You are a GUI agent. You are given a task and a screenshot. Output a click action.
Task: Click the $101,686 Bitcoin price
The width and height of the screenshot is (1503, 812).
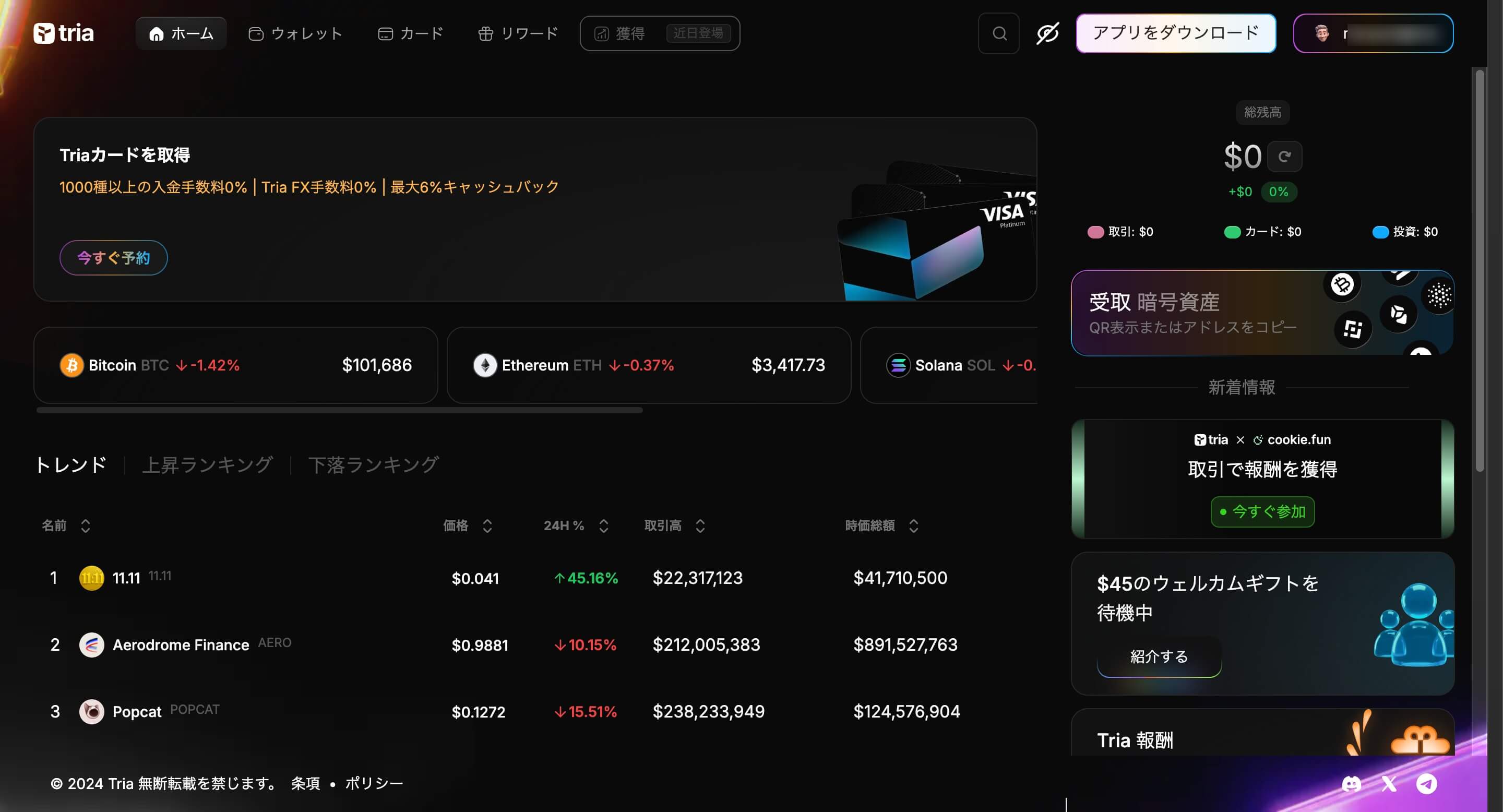tap(377, 365)
